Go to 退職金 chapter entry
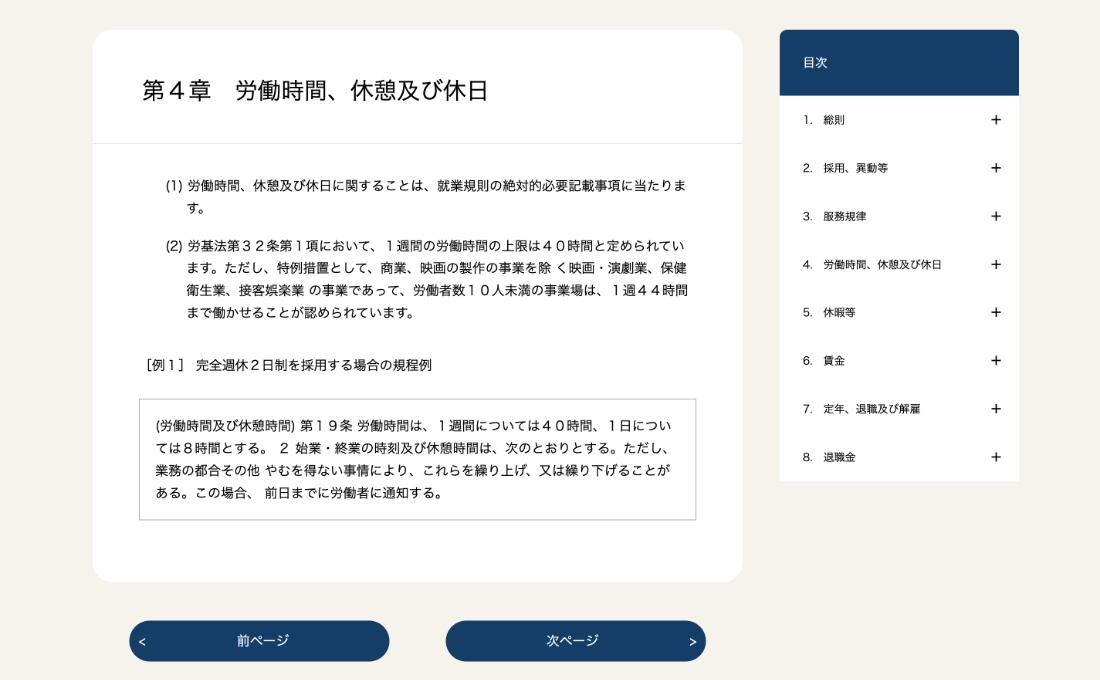Screen dimensions: 1100x680 click(x=838, y=457)
